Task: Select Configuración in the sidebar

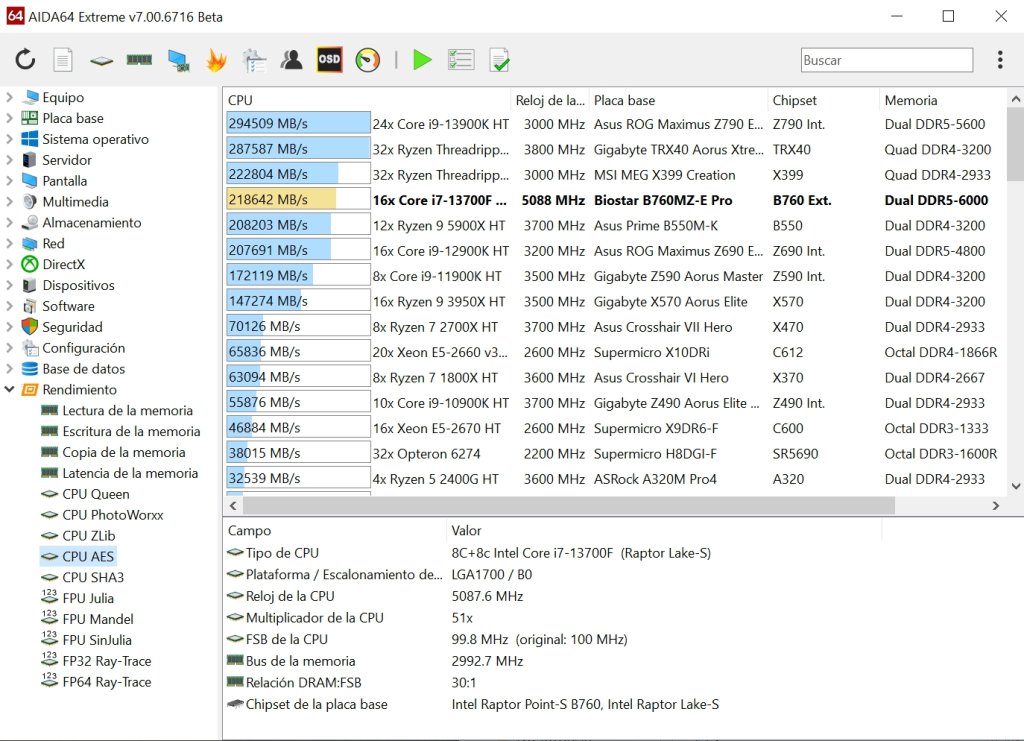Action: [84, 348]
